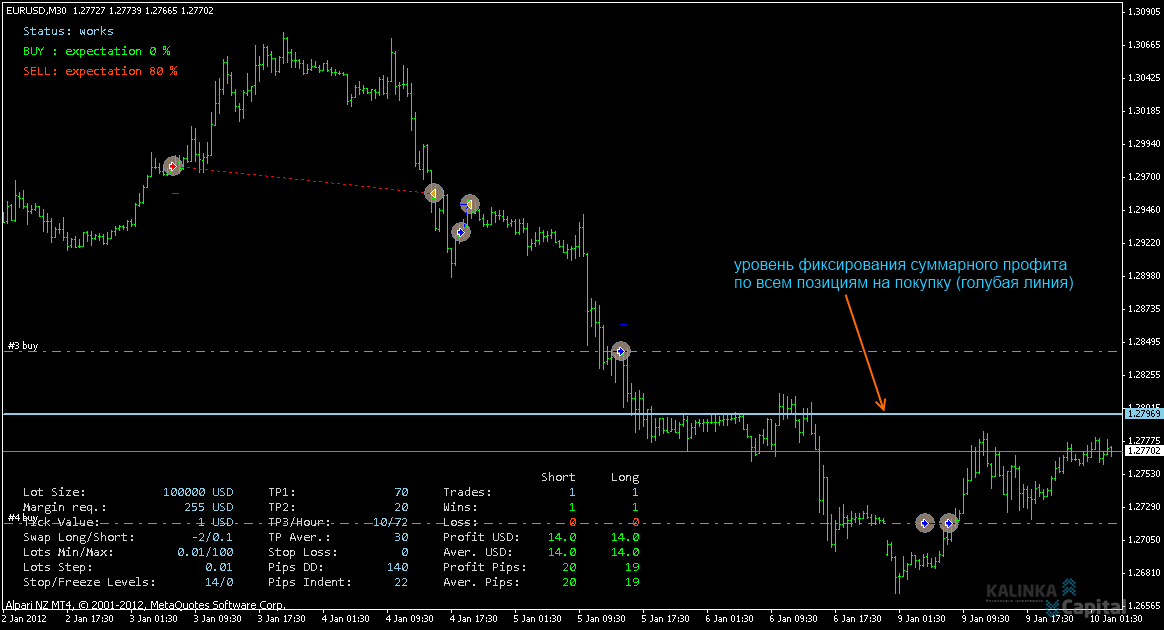Click the Pips Indent value '22'
Viewport: 1164px width, 630px height.
coord(402,583)
